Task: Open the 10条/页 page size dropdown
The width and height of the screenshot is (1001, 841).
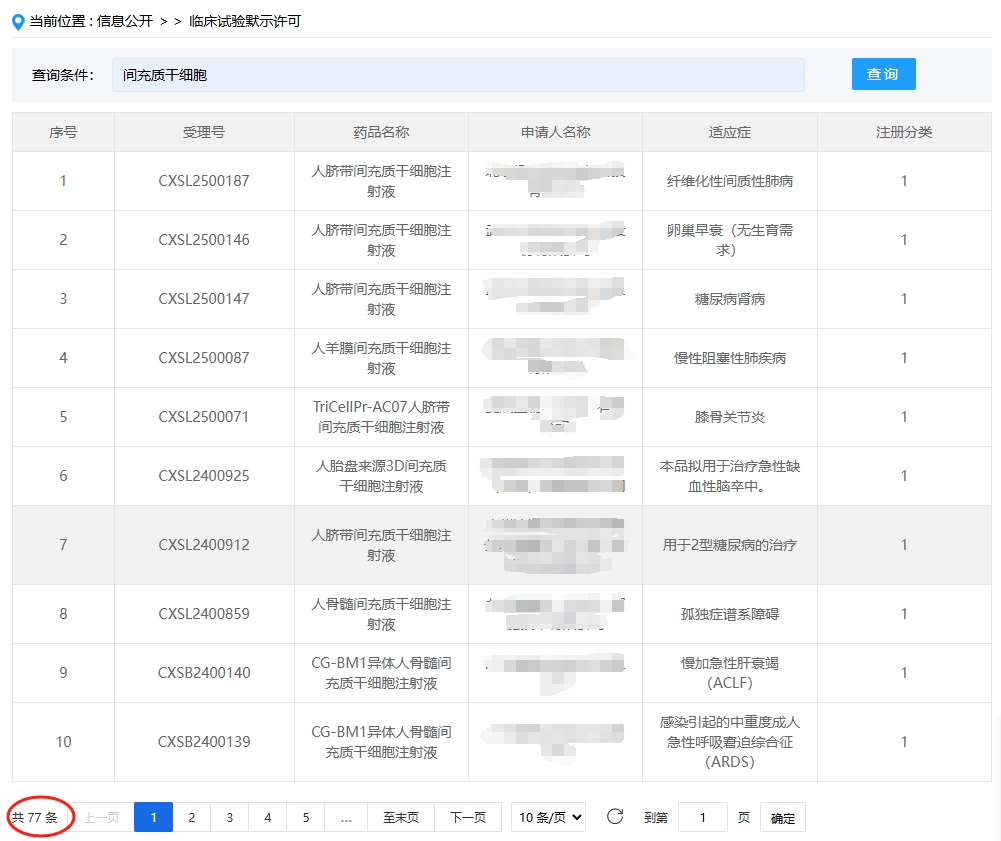Action: coord(548,817)
